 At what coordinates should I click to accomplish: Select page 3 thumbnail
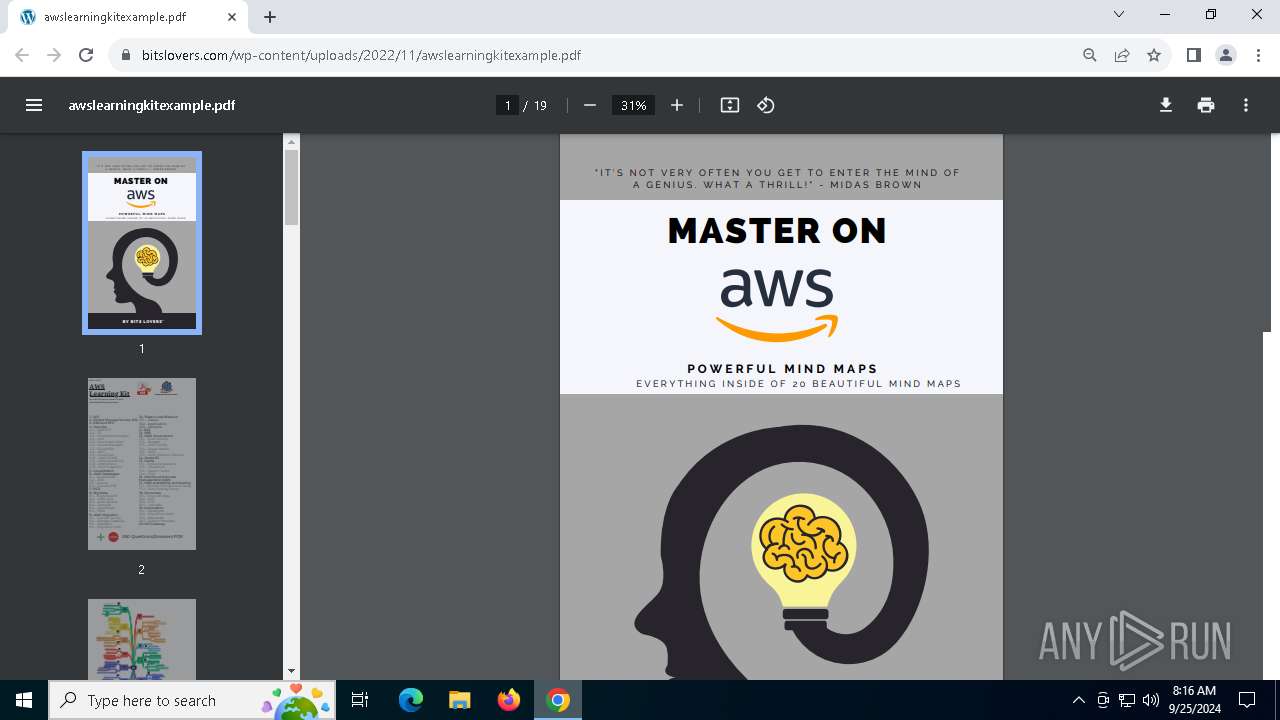point(142,639)
